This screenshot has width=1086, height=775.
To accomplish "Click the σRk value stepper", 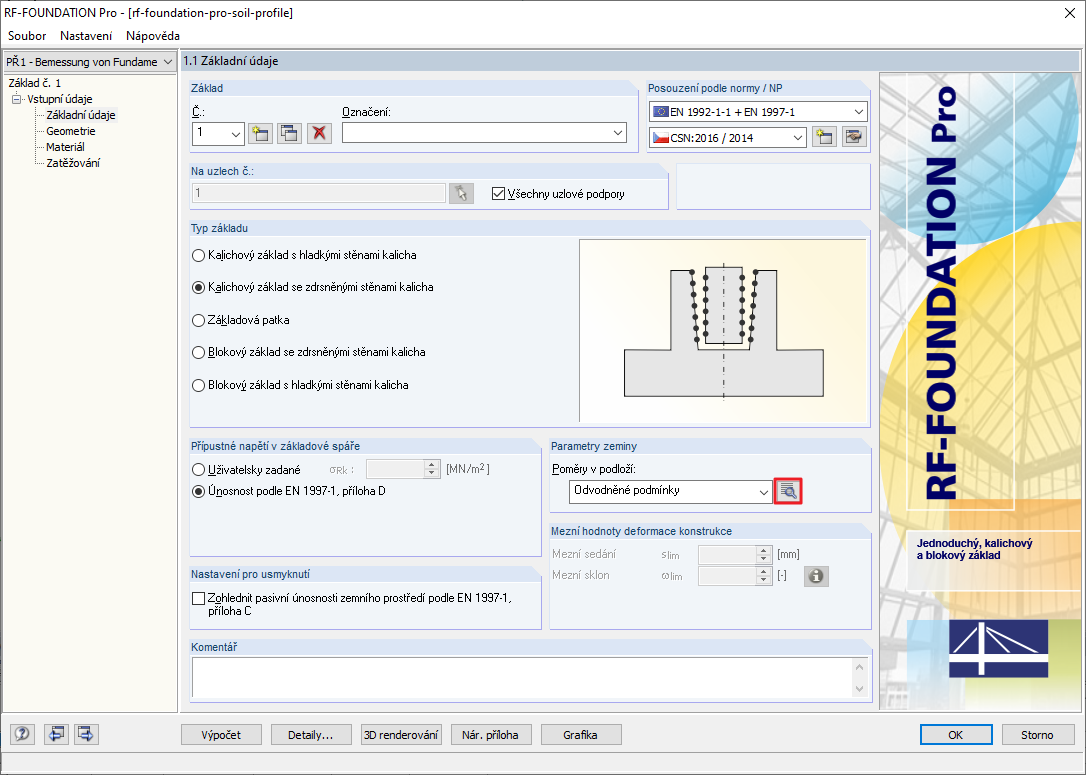I will click(x=431, y=470).
